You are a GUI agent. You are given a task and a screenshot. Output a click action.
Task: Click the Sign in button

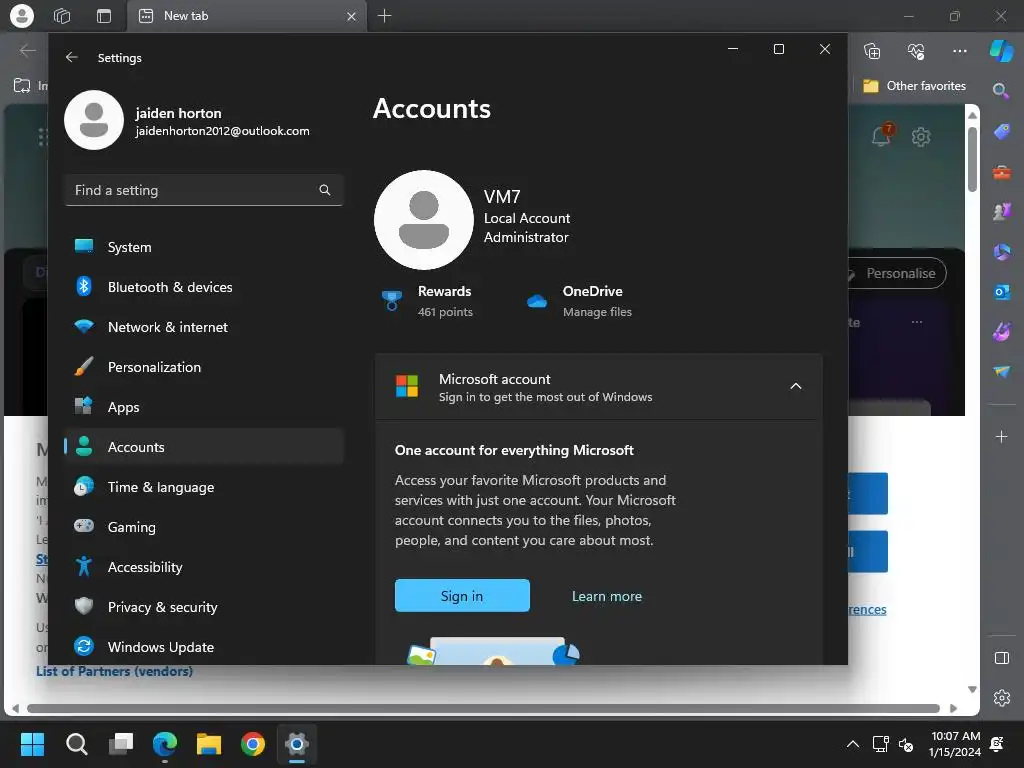[x=462, y=596]
